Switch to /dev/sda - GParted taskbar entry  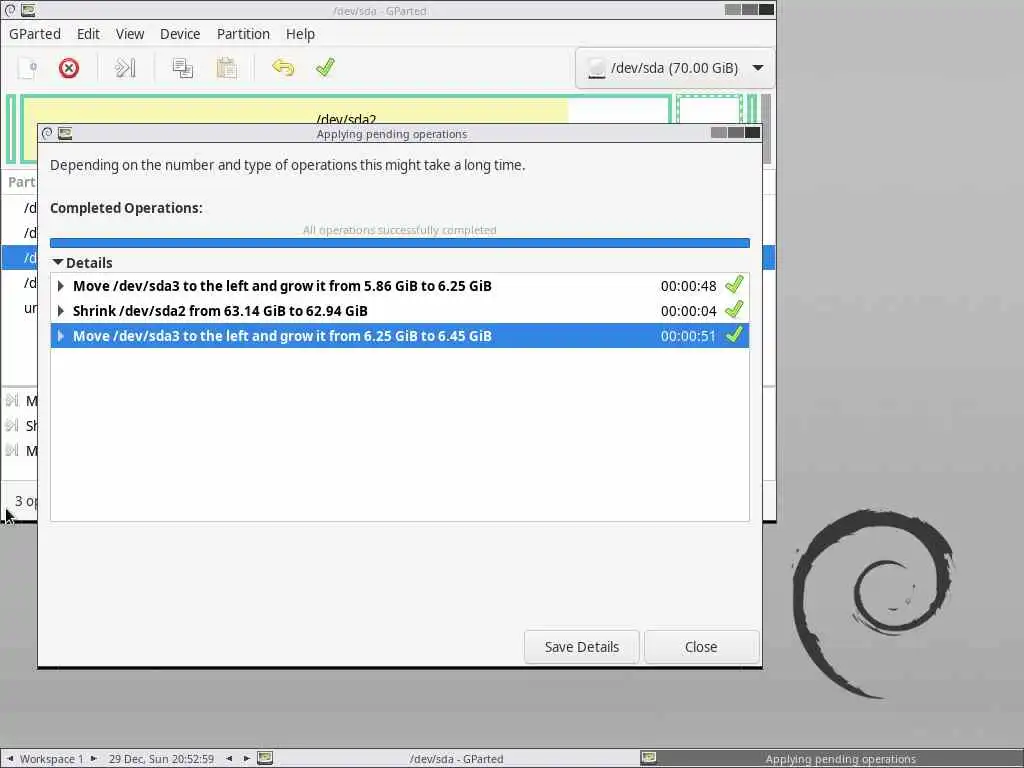coord(456,759)
